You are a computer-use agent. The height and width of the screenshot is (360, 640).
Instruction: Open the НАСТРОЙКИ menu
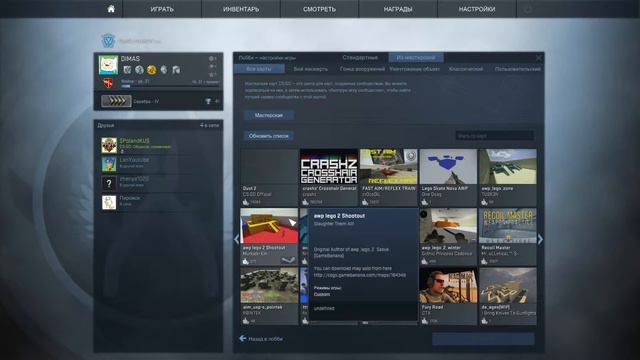pos(477,9)
